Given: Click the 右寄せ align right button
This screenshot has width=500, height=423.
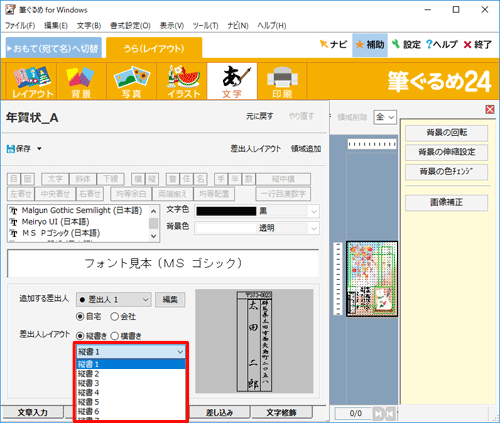Looking at the screenshot, I should [x=90, y=194].
